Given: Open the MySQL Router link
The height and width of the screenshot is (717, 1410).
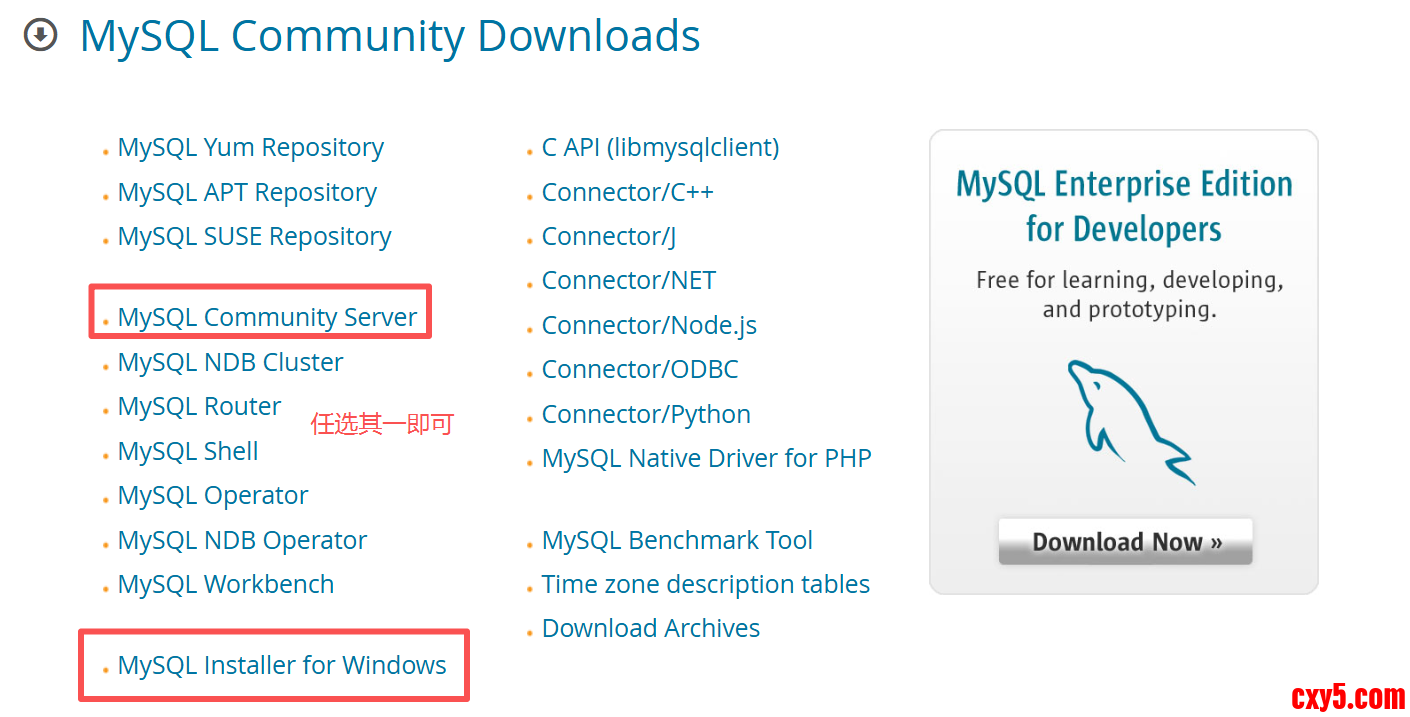Looking at the screenshot, I should click(200, 406).
